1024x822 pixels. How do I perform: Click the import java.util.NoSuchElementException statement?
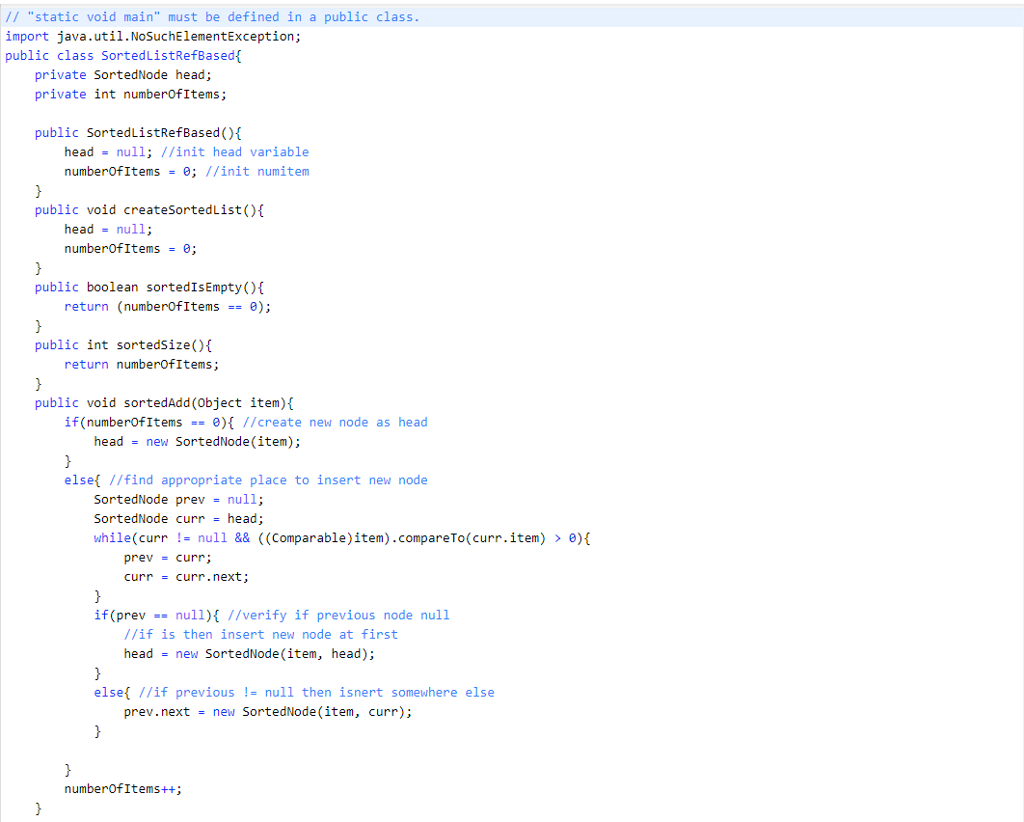[150, 36]
